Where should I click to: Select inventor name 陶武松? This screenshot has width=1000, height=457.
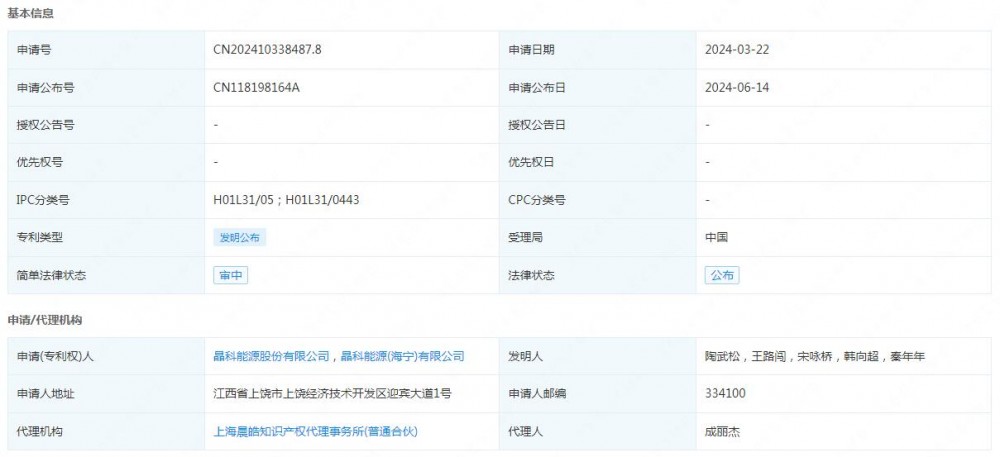pos(720,356)
